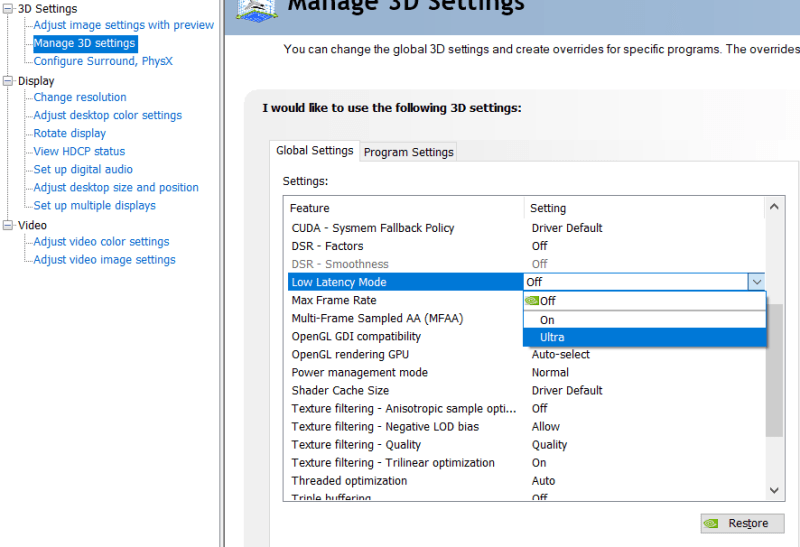Select Multi-Frame Sampled AA (MFAA) row
The image size is (800, 547).
coord(406,318)
